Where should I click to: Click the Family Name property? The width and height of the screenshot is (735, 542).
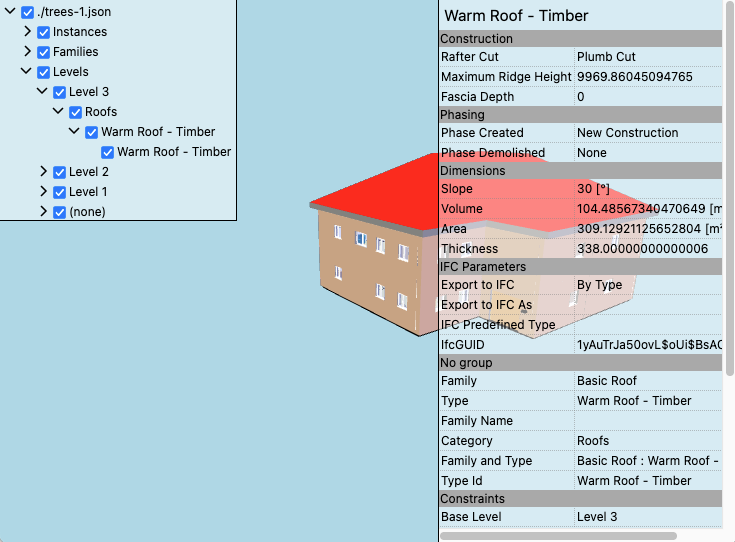click(477, 421)
